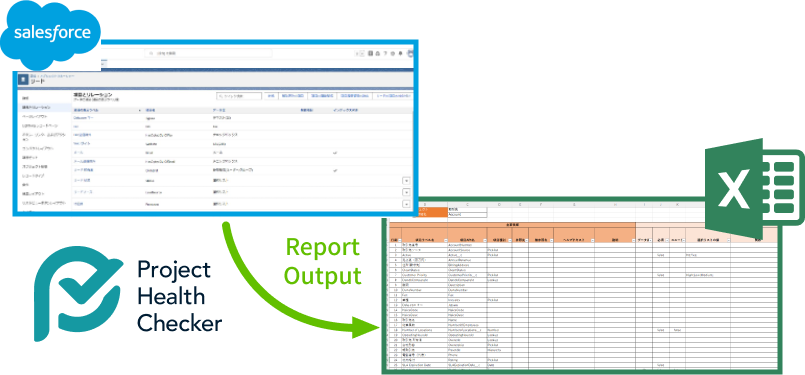Click the Salesforce global search box
This screenshot has height=375, width=805.
coord(208,53)
